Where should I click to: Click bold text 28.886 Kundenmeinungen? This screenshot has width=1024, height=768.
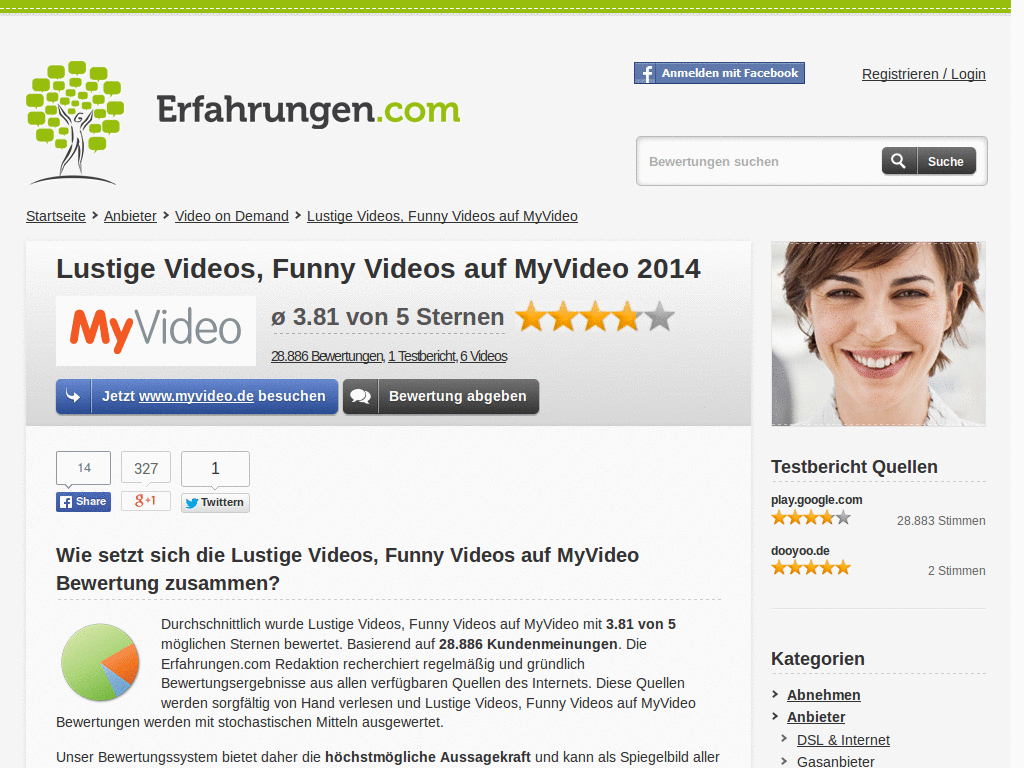[528, 644]
